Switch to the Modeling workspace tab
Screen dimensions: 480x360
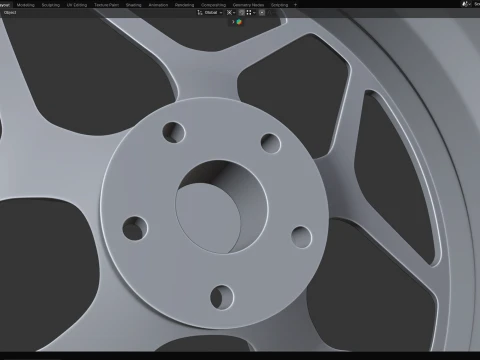(26, 5)
